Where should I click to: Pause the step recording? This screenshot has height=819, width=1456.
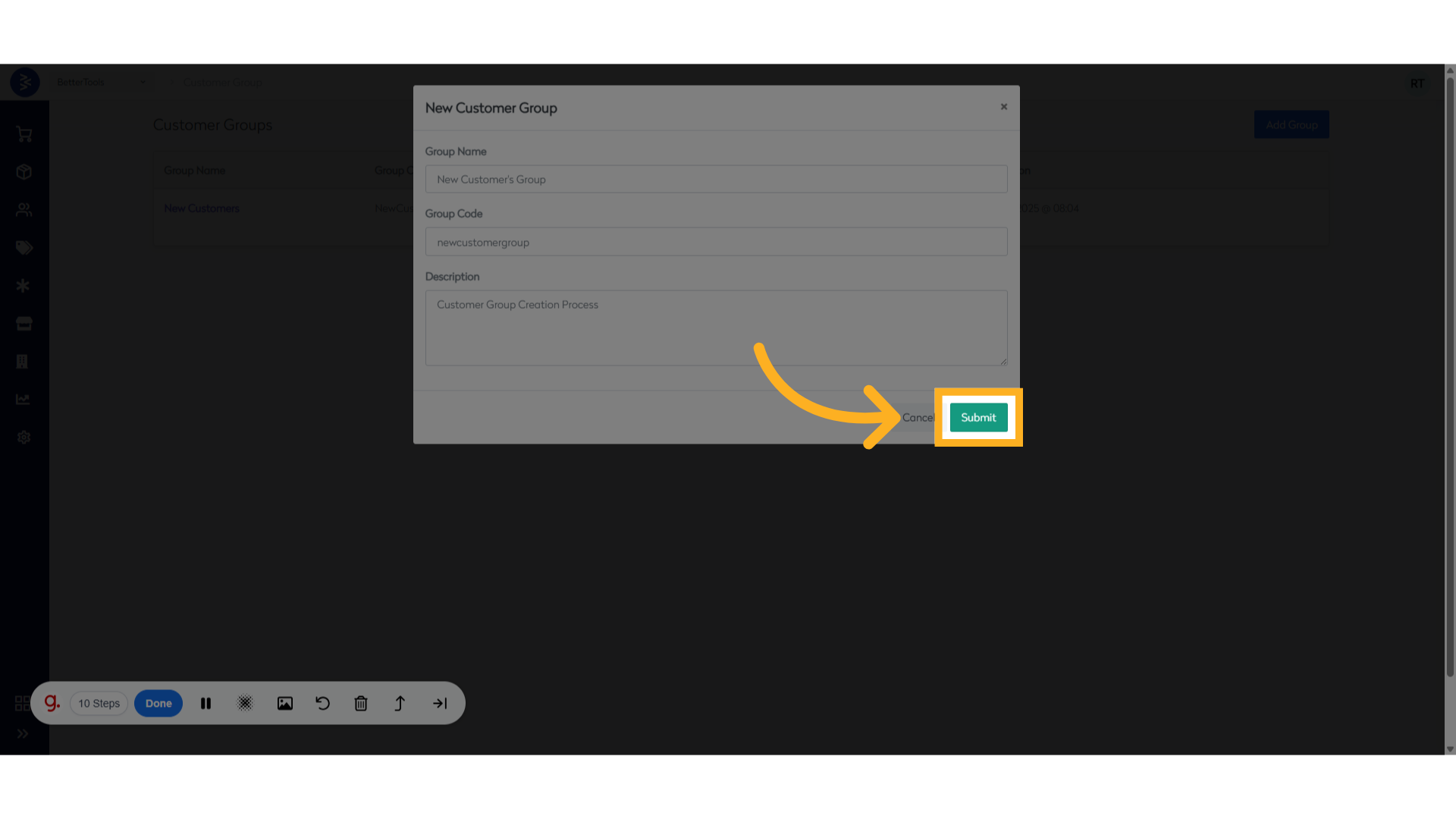(206, 704)
